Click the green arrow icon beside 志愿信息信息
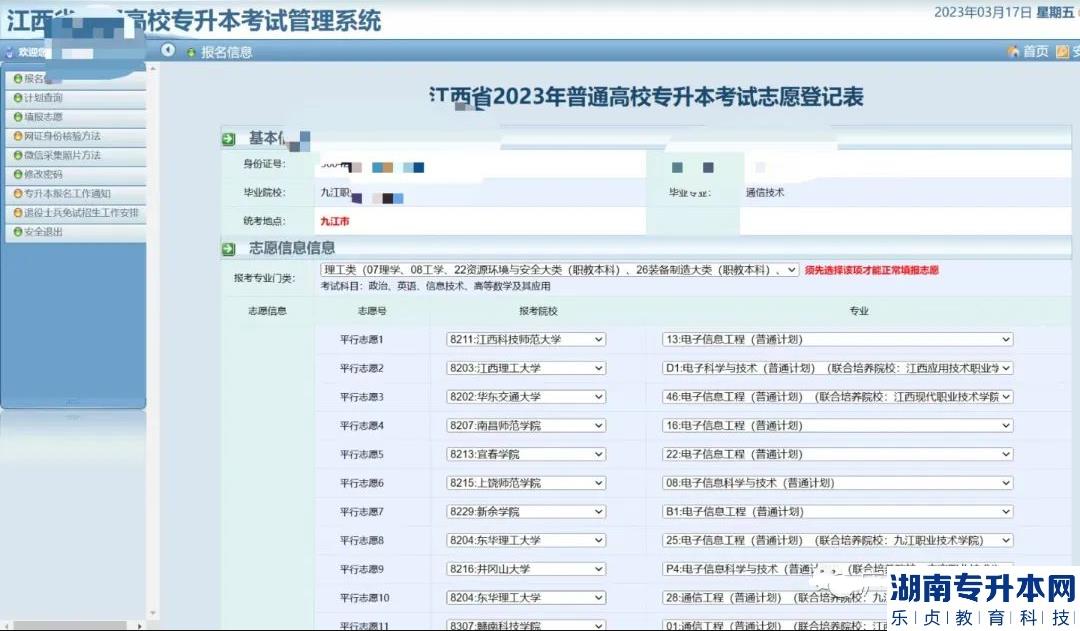Image resolution: width=1080 pixels, height=631 pixels. pyautogui.click(x=229, y=249)
